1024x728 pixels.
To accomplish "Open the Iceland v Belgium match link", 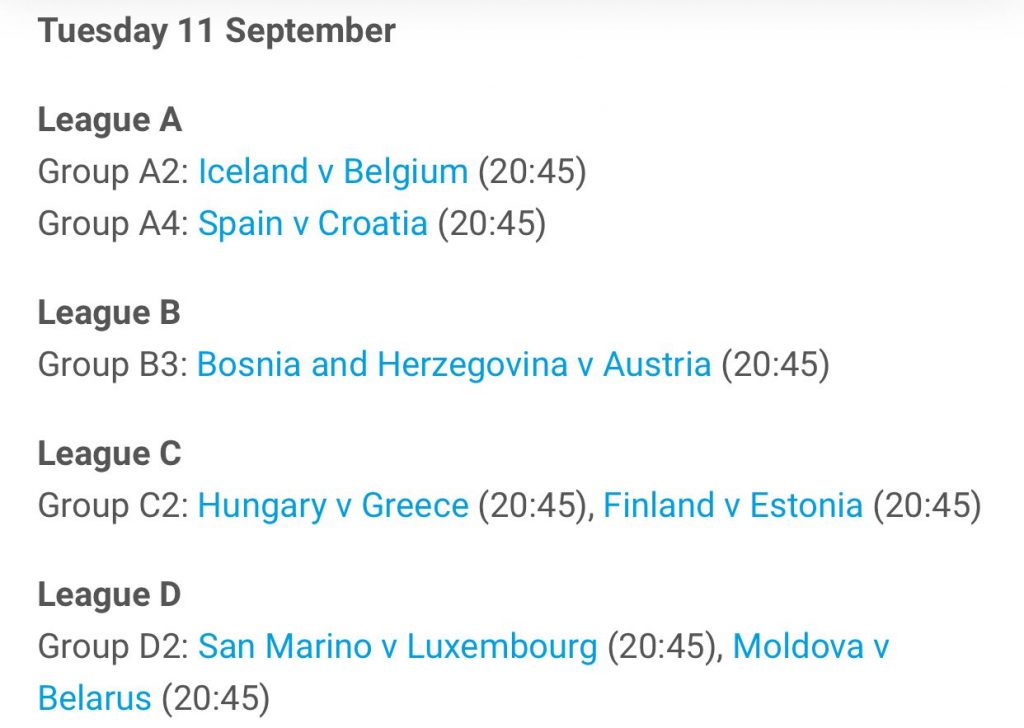I will click(333, 172).
